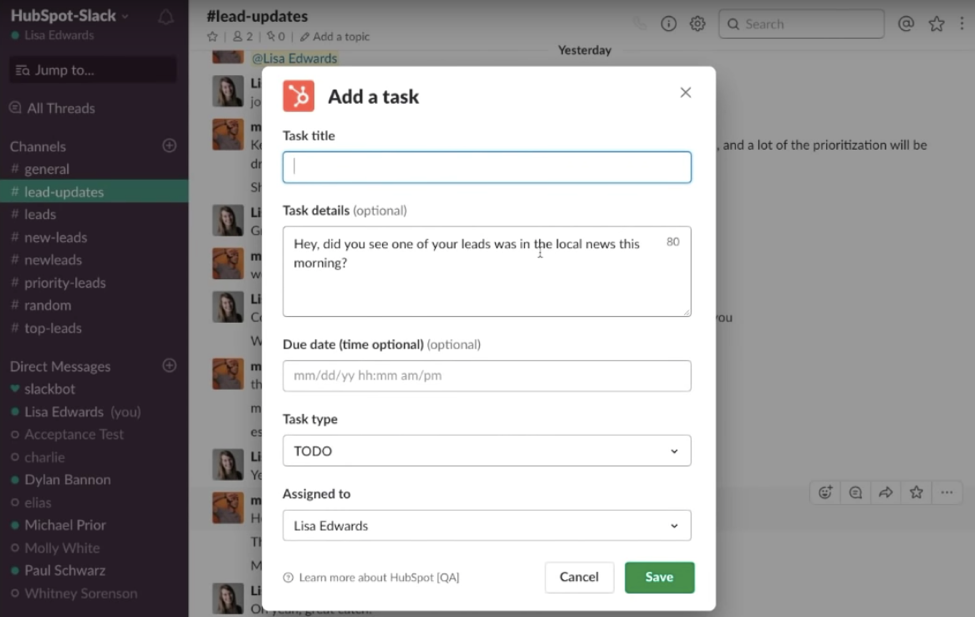The height and width of the screenshot is (617, 975).
Task: Focus the Task title input field
Action: point(487,167)
